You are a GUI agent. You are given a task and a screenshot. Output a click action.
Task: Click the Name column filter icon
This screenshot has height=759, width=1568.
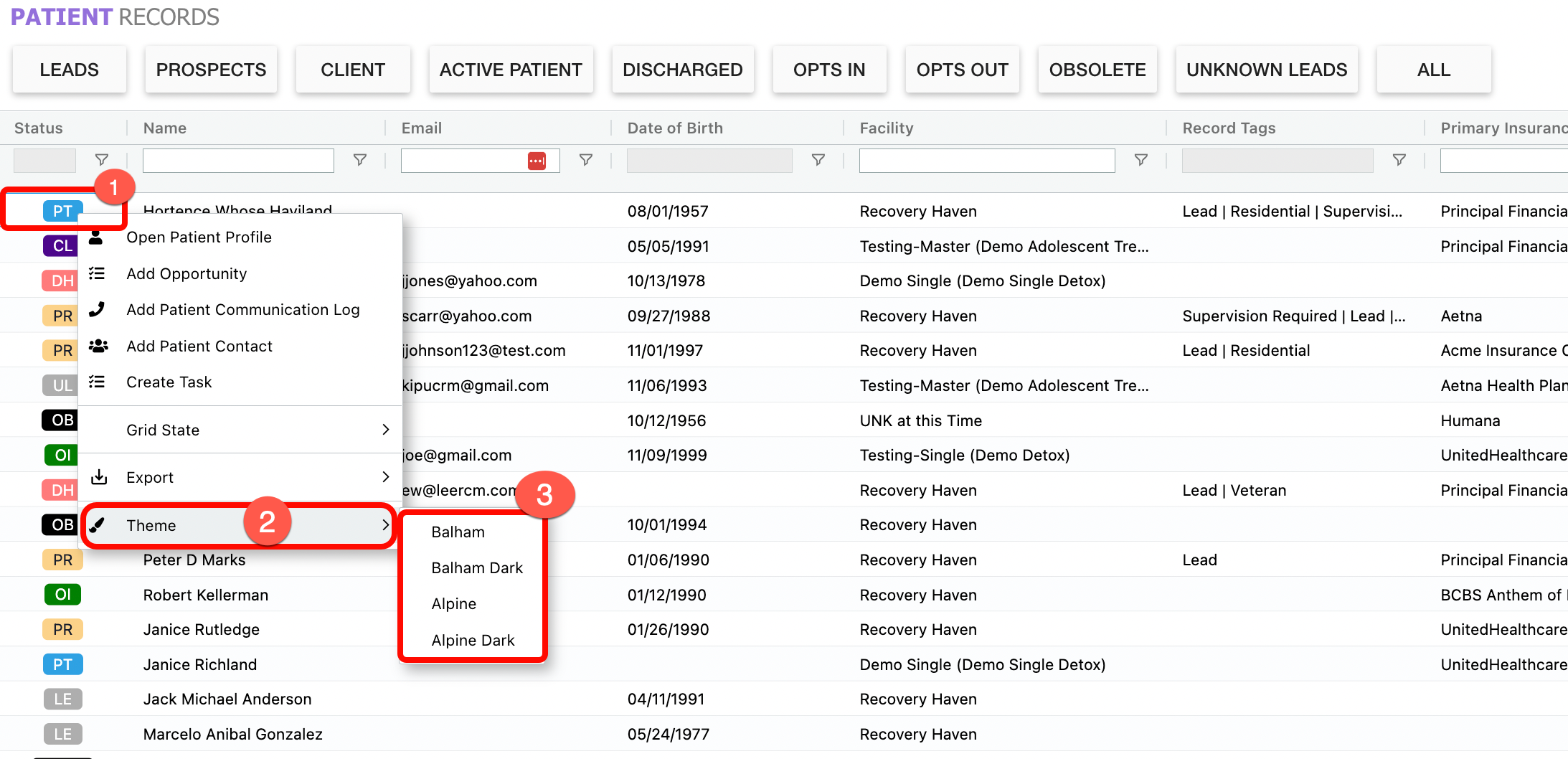point(360,160)
